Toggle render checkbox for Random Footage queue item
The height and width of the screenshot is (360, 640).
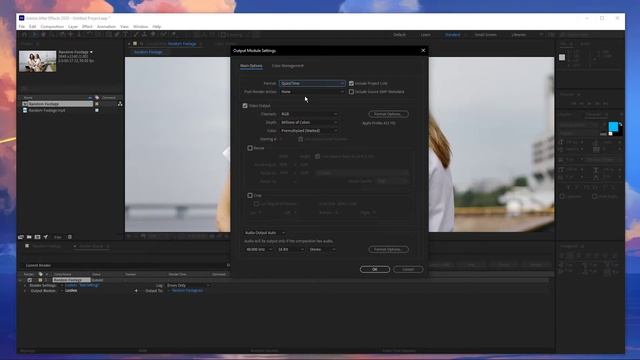(x=29, y=280)
